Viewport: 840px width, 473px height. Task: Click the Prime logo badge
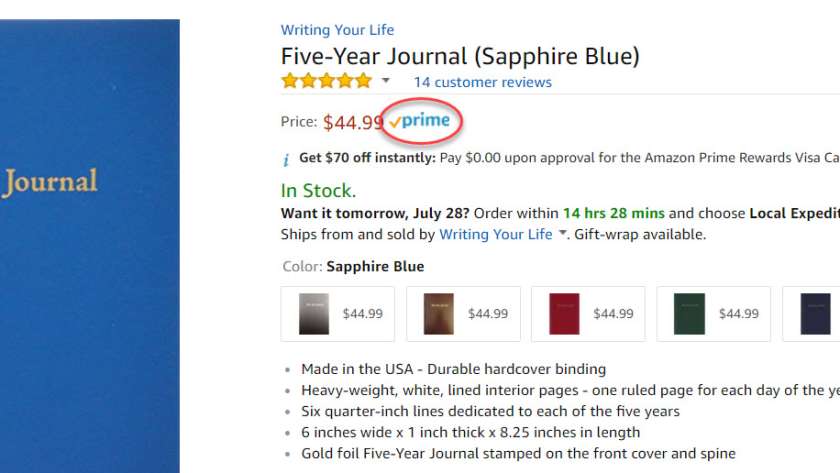point(420,121)
